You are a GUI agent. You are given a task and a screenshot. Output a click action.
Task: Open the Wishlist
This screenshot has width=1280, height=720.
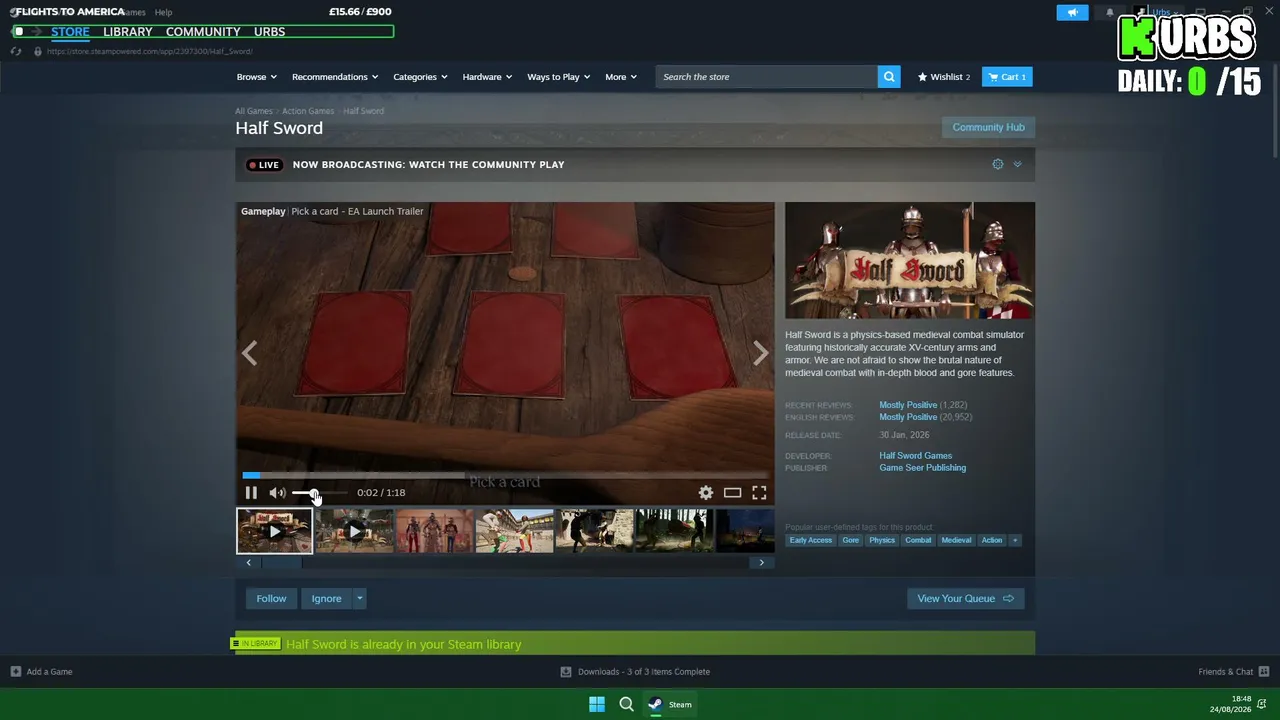(x=944, y=77)
